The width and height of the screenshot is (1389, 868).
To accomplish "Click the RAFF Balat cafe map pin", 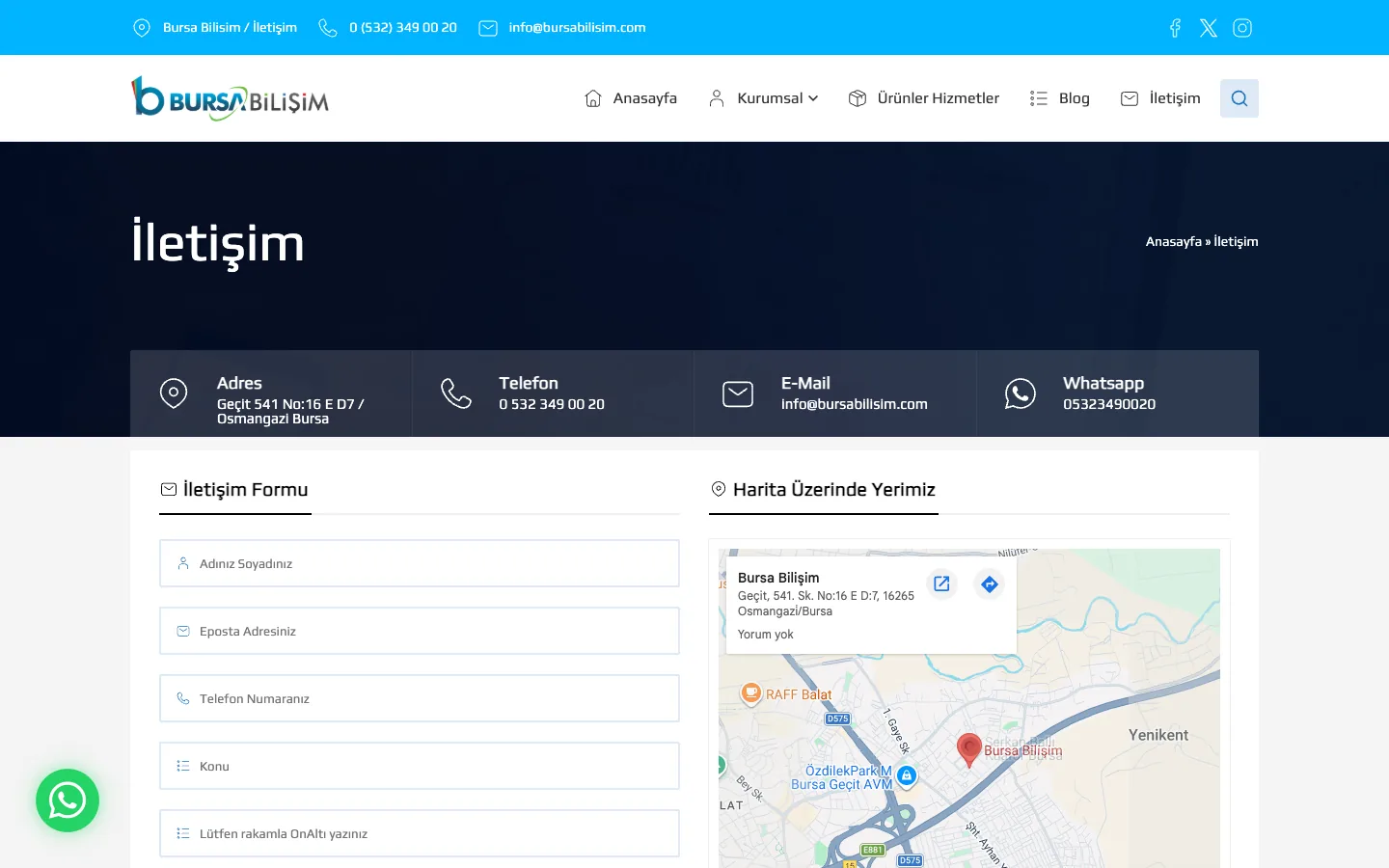I will 751,692.
